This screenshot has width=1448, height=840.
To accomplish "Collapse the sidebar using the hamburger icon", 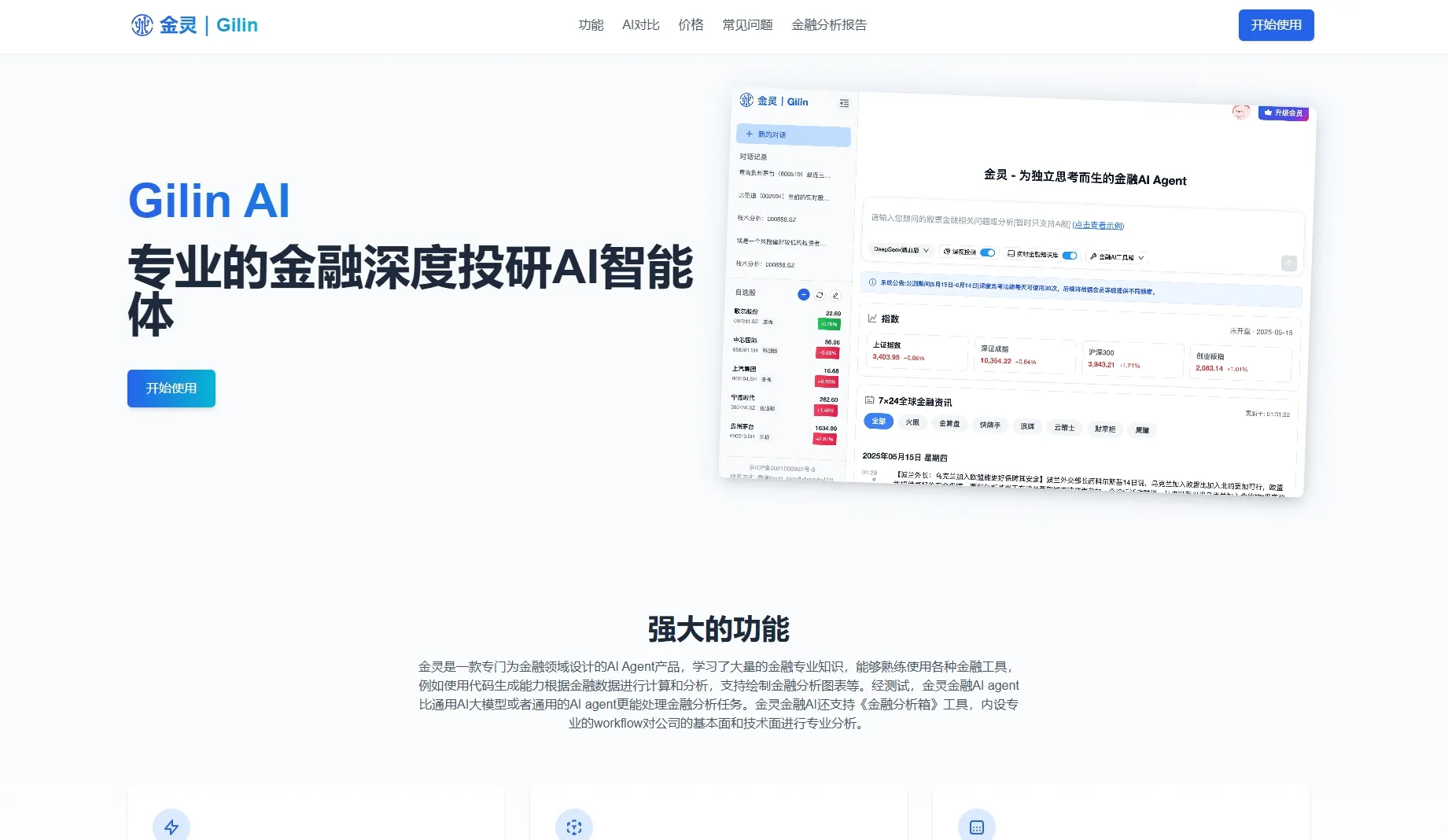I will click(844, 104).
